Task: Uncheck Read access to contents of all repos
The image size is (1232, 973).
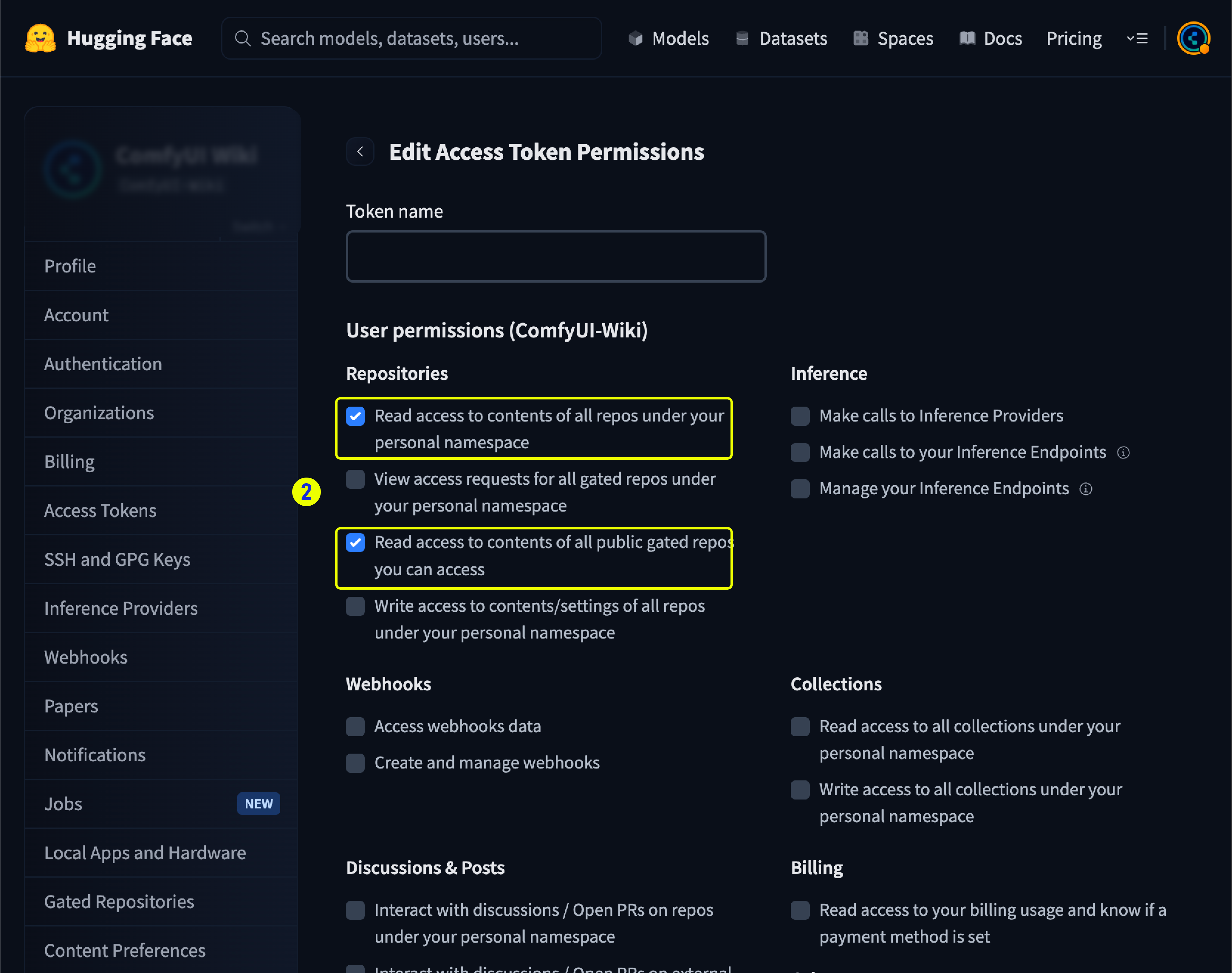Action: click(355, 416)
